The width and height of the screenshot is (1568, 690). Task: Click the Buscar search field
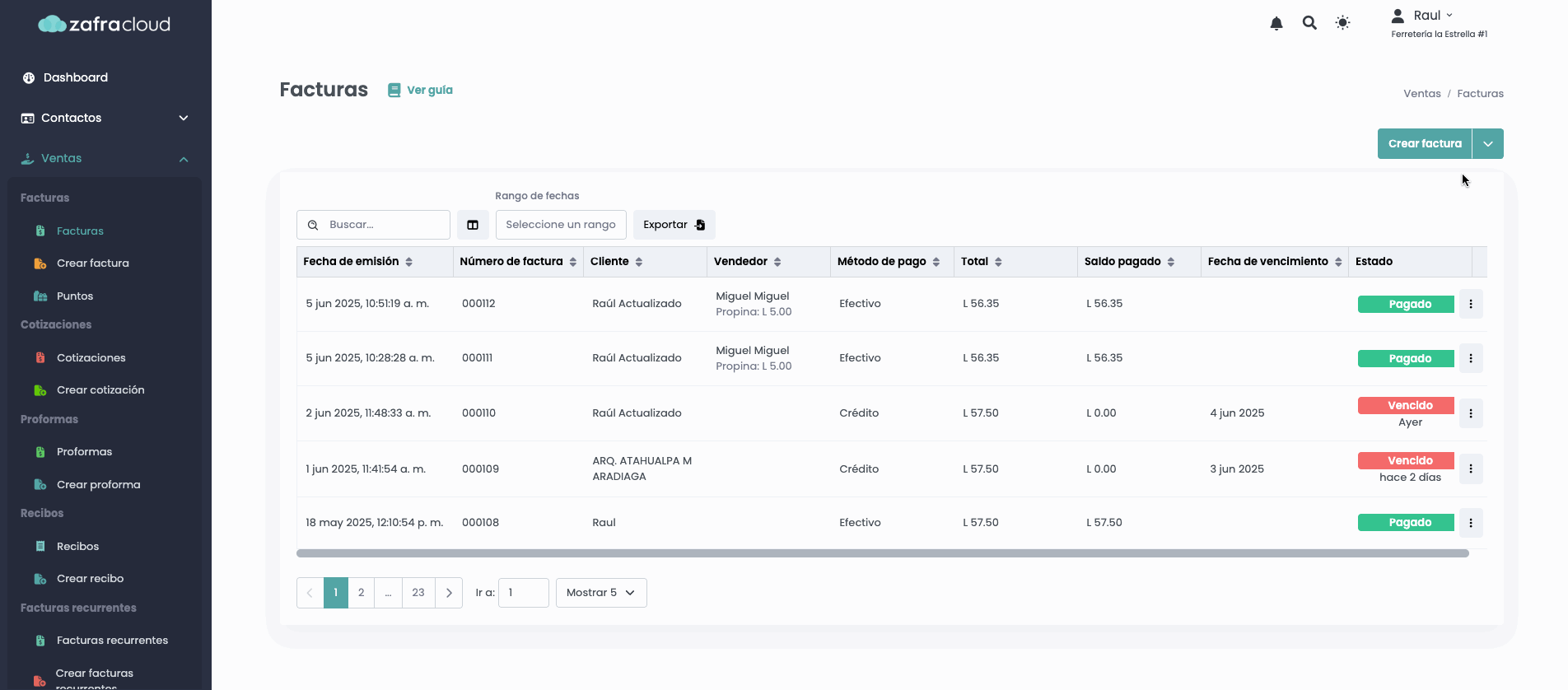click(373, 225)
